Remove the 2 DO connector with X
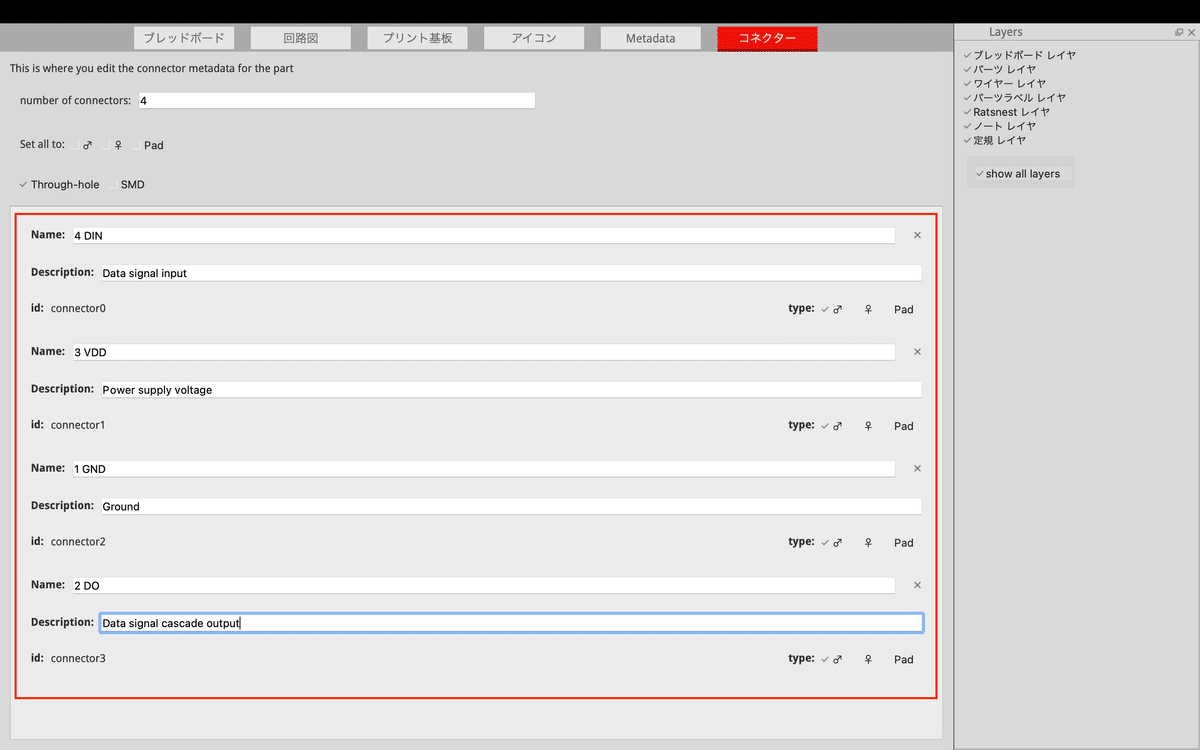The width and height of the screenshot is (1200, 750). pyautogui.click(x=917, y=585)
